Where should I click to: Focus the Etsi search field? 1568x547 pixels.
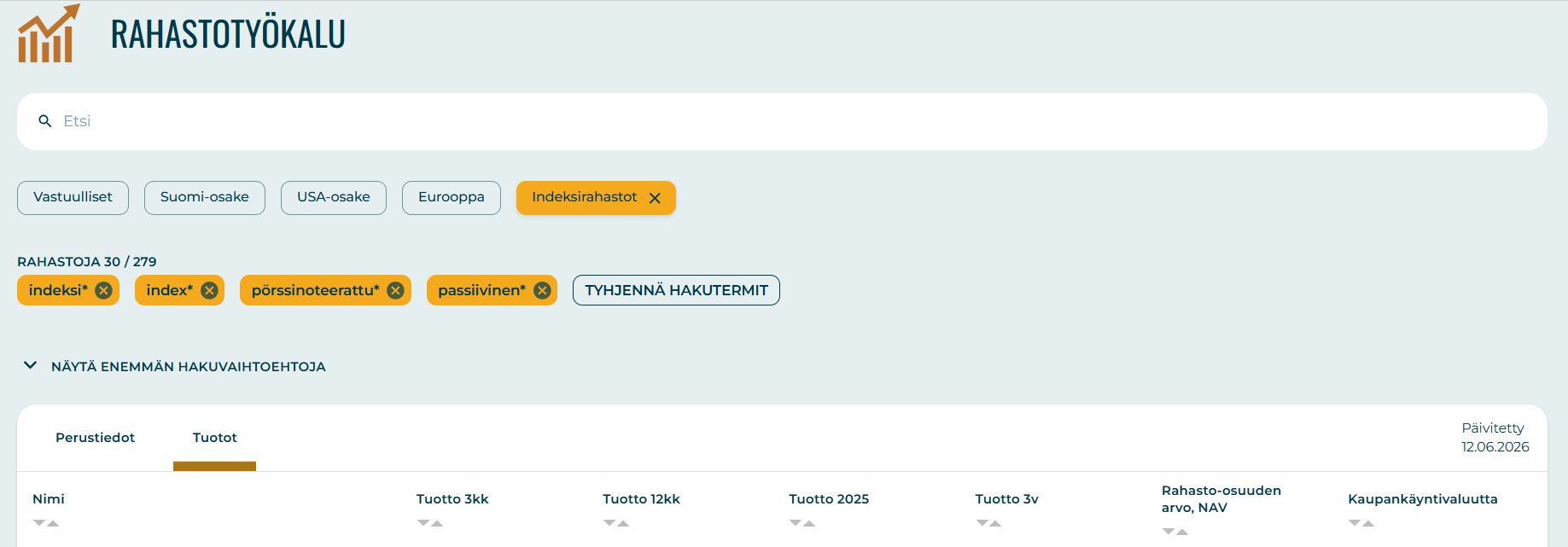tap(782, 122)
